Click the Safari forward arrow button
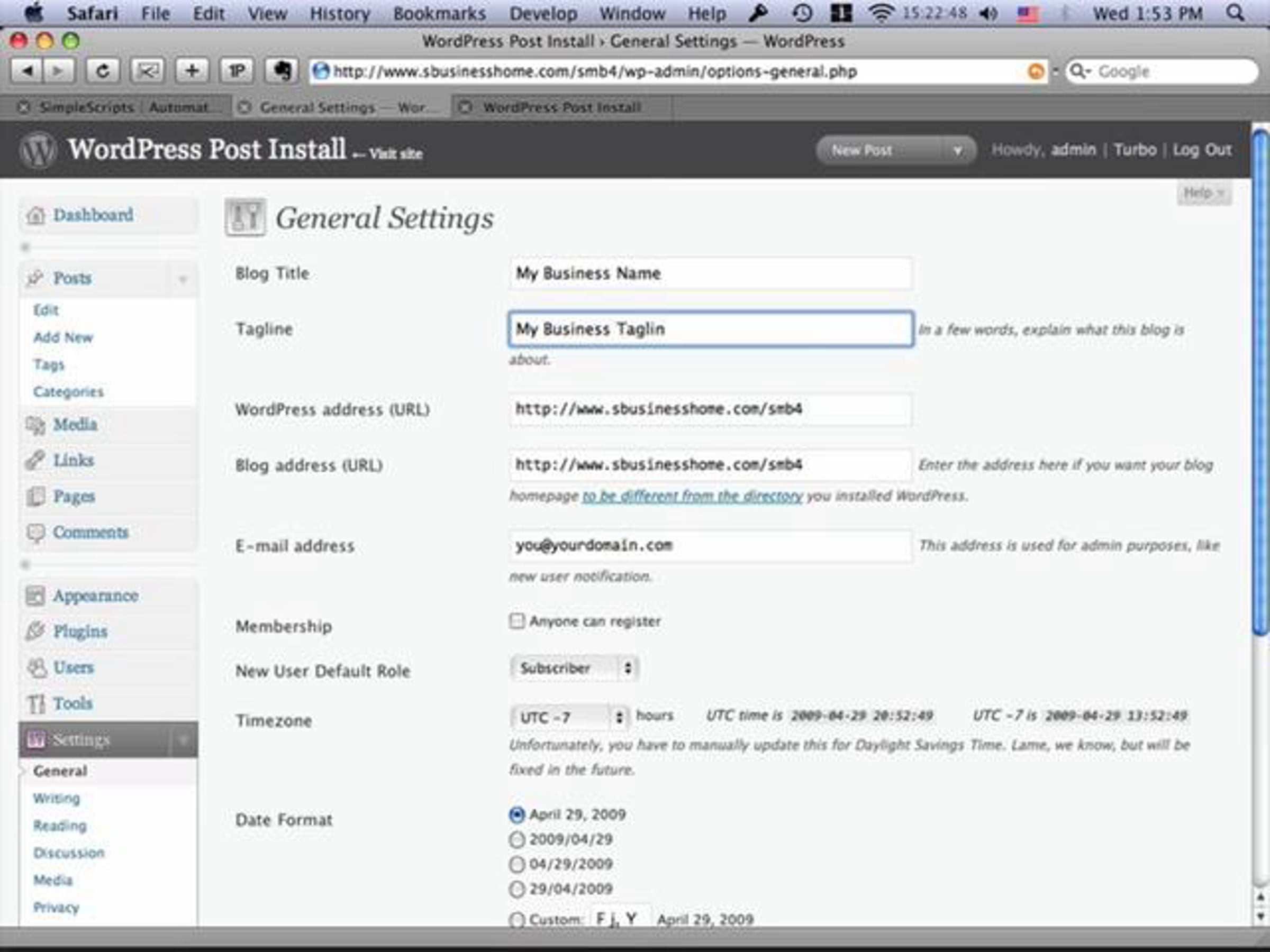 [59, 71]
